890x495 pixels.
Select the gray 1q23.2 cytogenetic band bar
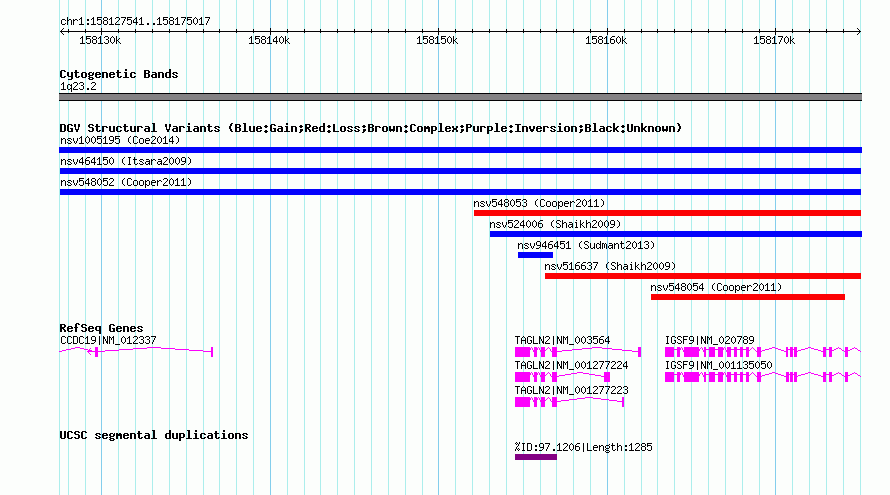click(460, 97)
